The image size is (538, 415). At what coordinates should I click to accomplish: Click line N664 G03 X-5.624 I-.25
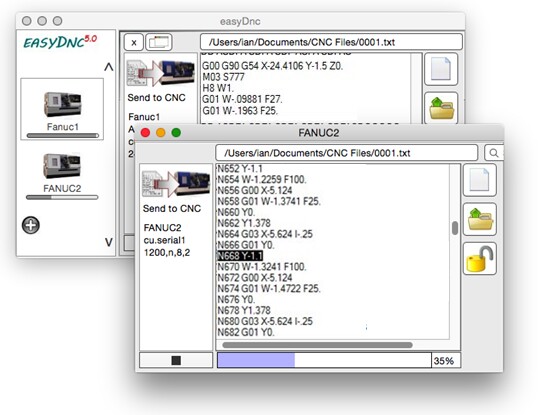[x=265, y=234]
